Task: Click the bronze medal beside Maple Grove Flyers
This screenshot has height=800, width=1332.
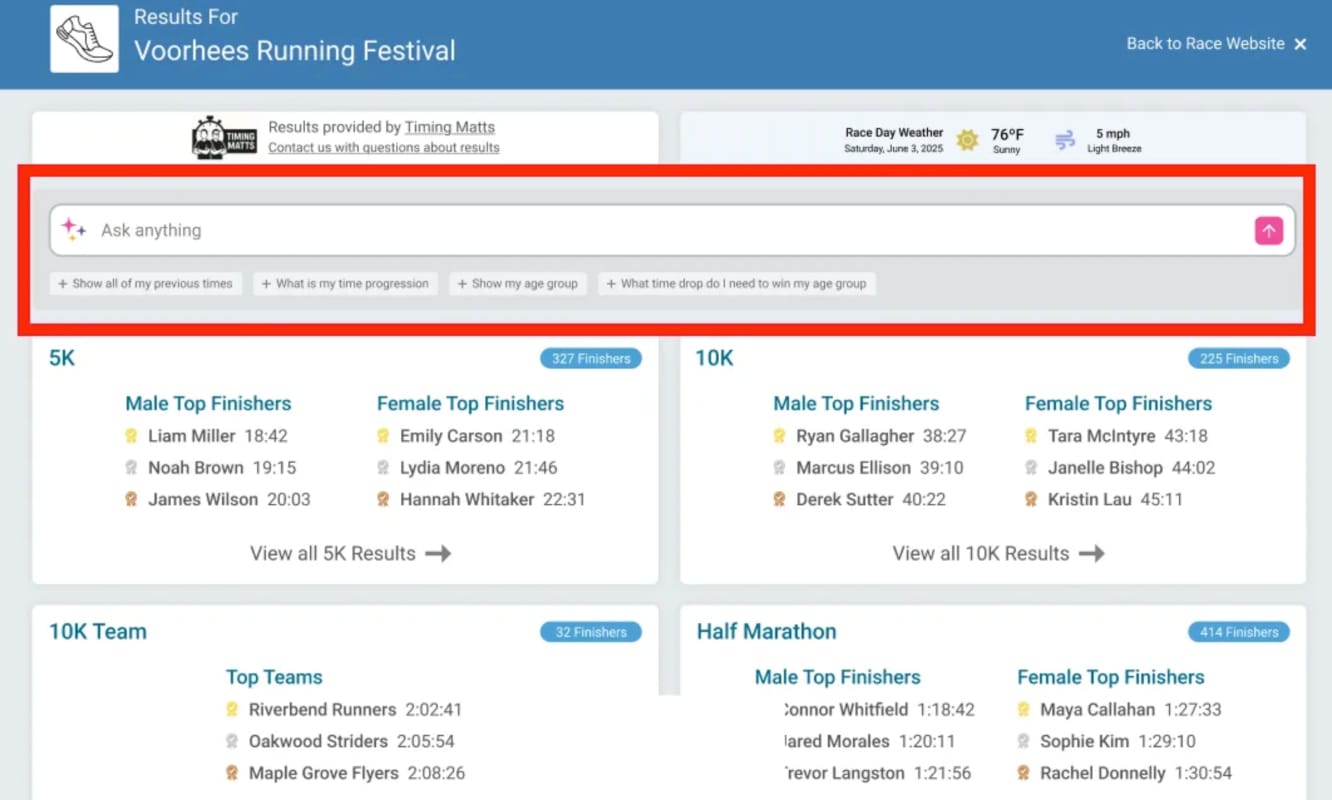Action: point(232,774)
